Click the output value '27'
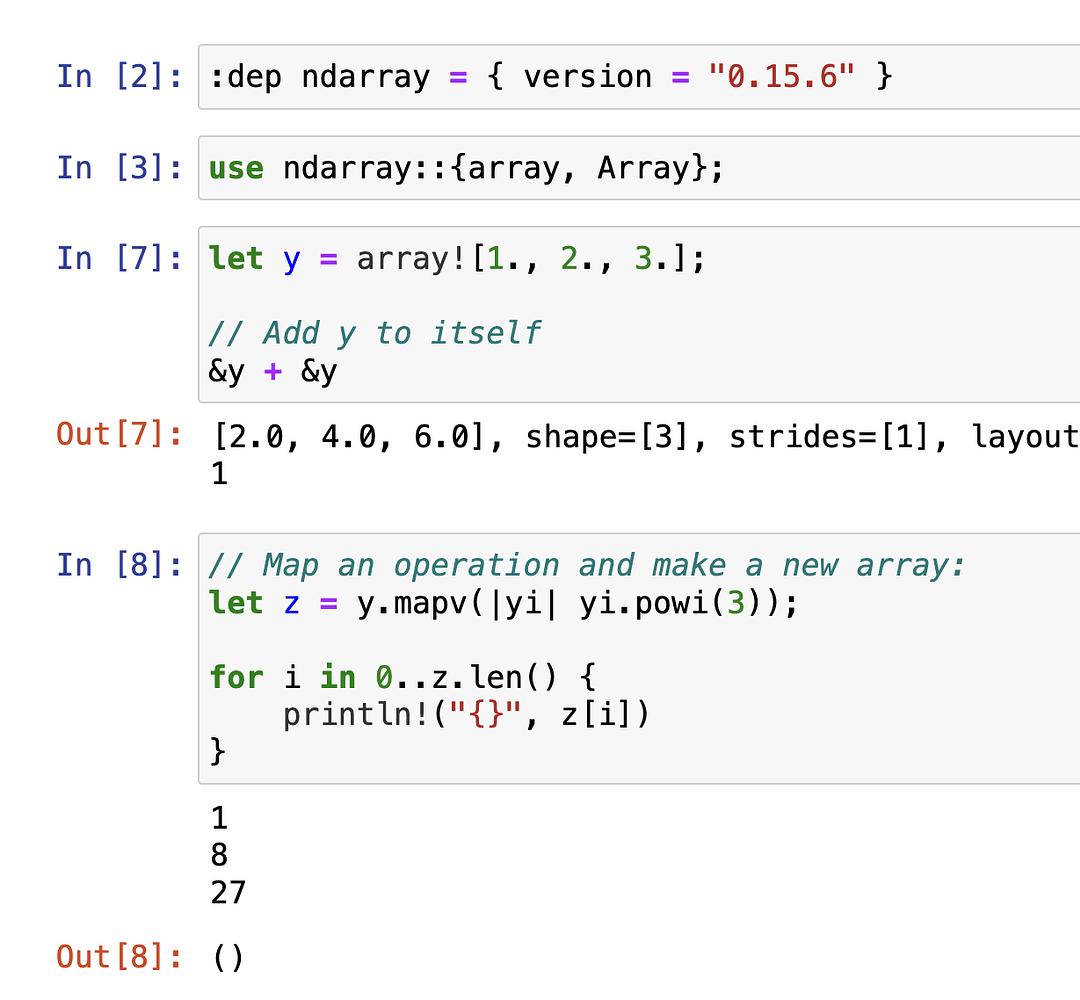The height and width of the screenshot is (1000, 1080). point(227,892)
